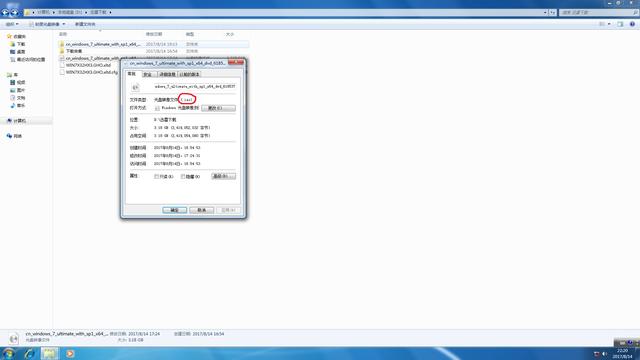Click the 计算机 segment in the address bar
The height and width of the screenshot is (360, 640).
pos(44,13)
